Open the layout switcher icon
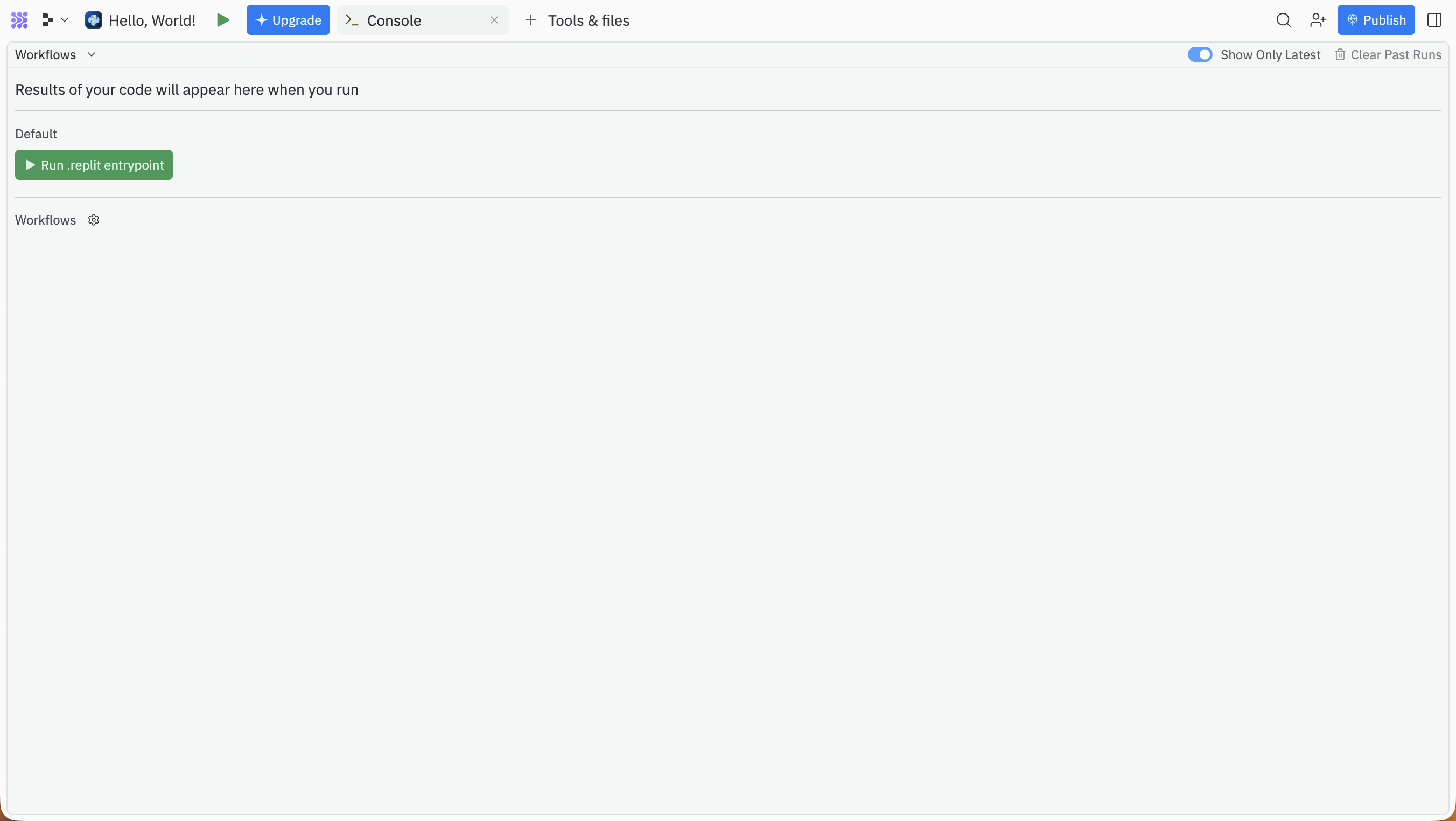The height and width of the screenshot is (821, 1456). 47,20
